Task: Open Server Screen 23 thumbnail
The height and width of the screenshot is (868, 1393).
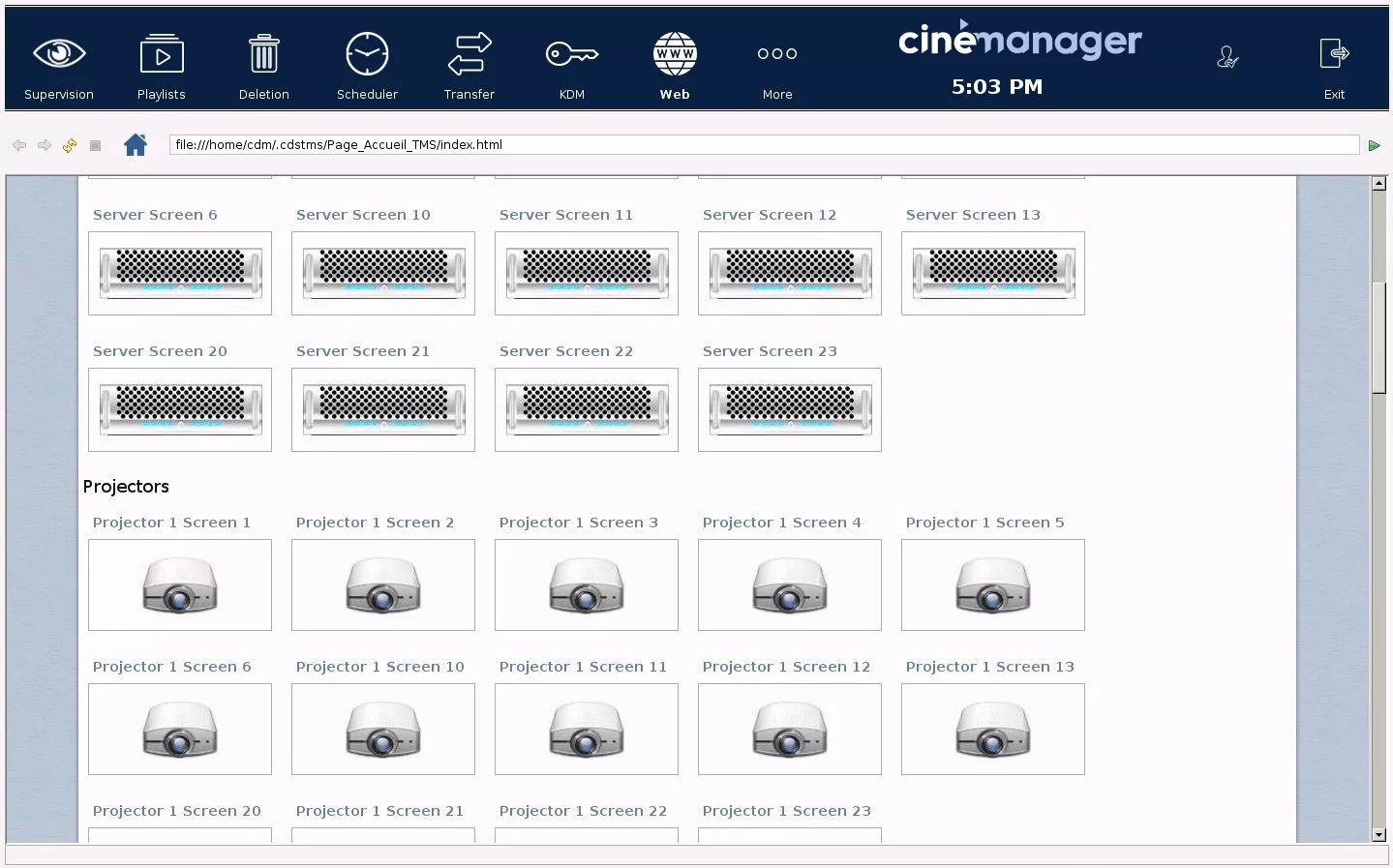Action: point(790,409)
